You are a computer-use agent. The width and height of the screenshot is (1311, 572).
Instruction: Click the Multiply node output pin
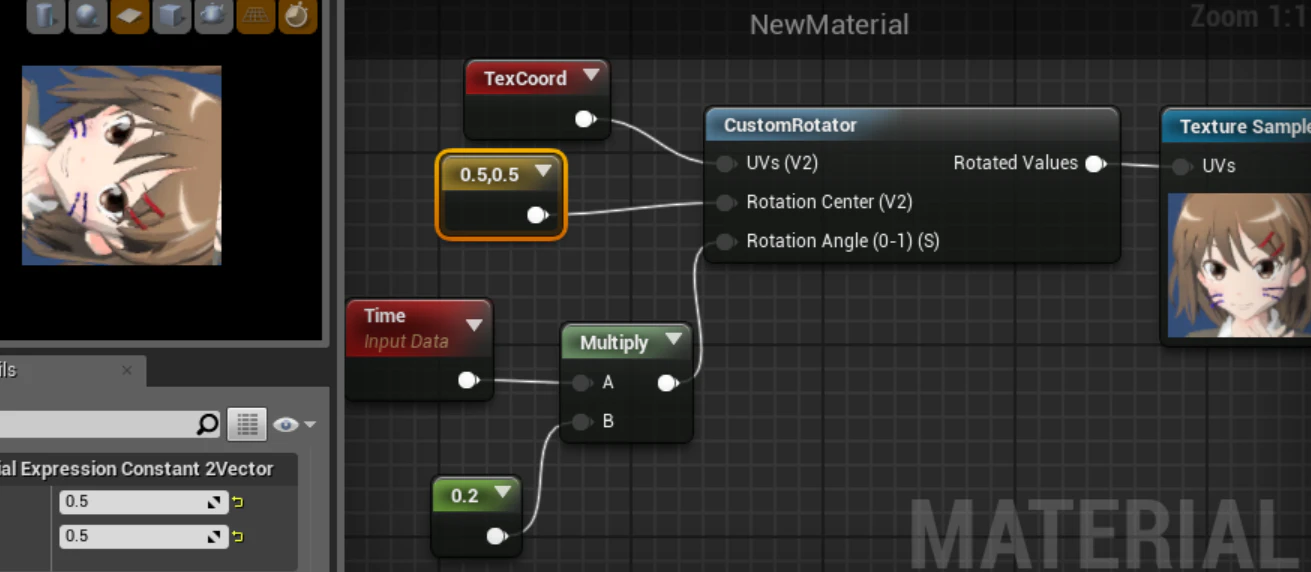tap(667, 382)
